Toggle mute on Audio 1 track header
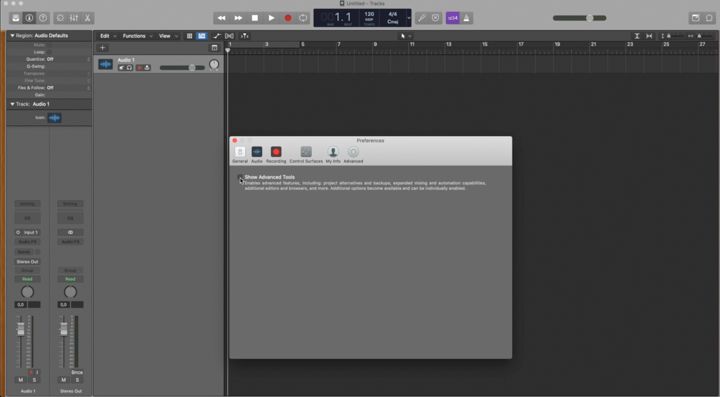Image resolution: width=720 pixels, height=397 pixels. [122, 68]
